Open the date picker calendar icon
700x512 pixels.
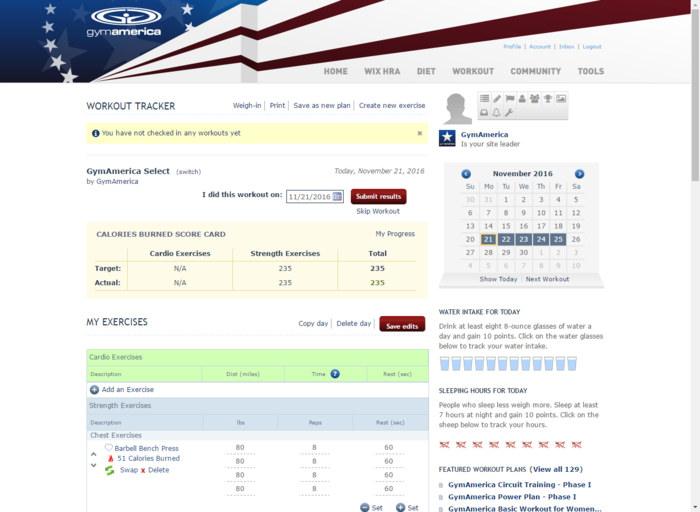point(337,196)
